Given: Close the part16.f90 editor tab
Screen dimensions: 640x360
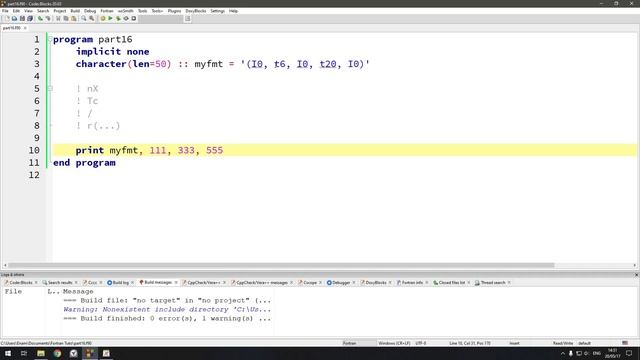Looking at the screenshot, I should click(25, 28).
